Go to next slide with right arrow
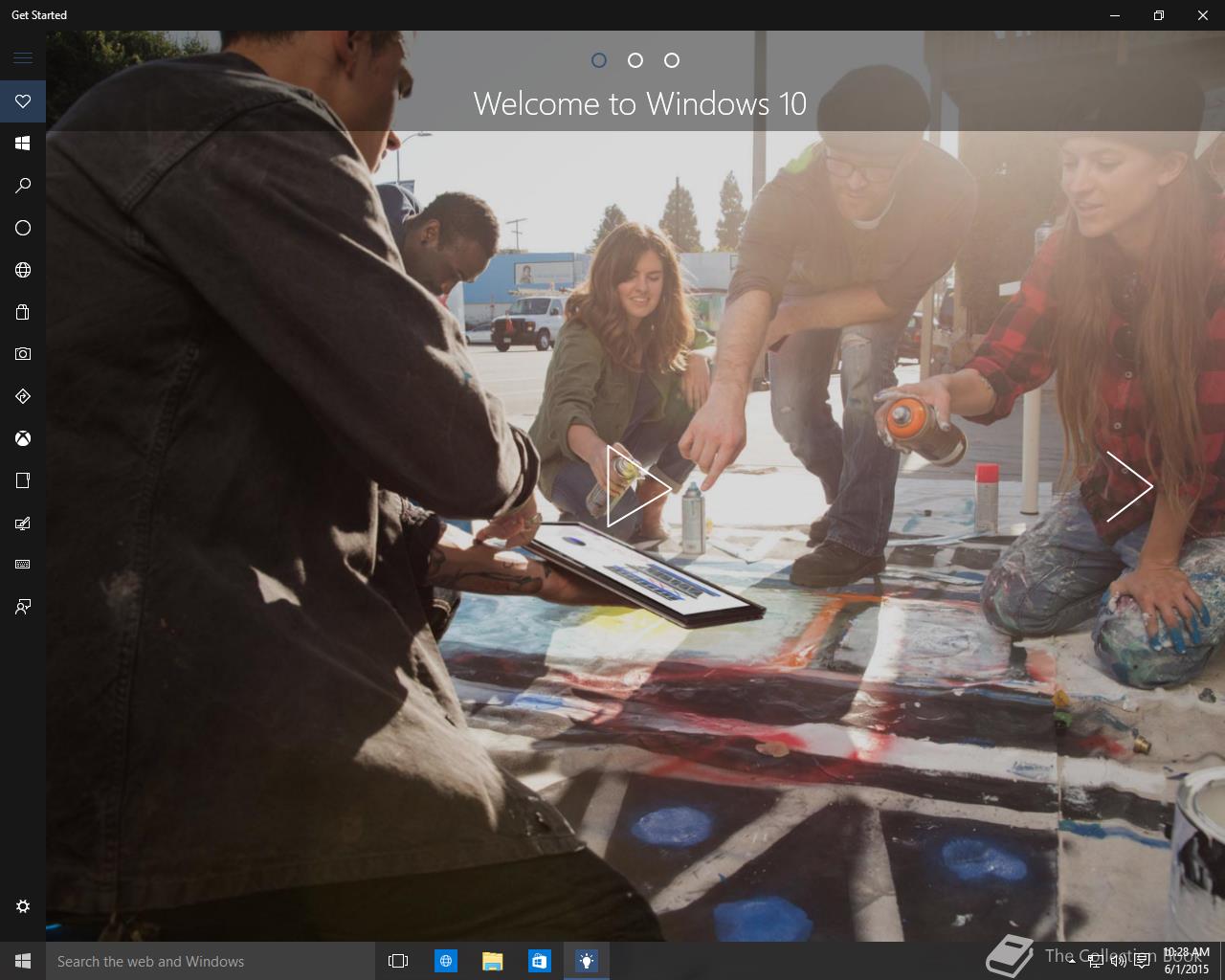The width and height of the screenshot is (1225, 980). coord(1129,486)
